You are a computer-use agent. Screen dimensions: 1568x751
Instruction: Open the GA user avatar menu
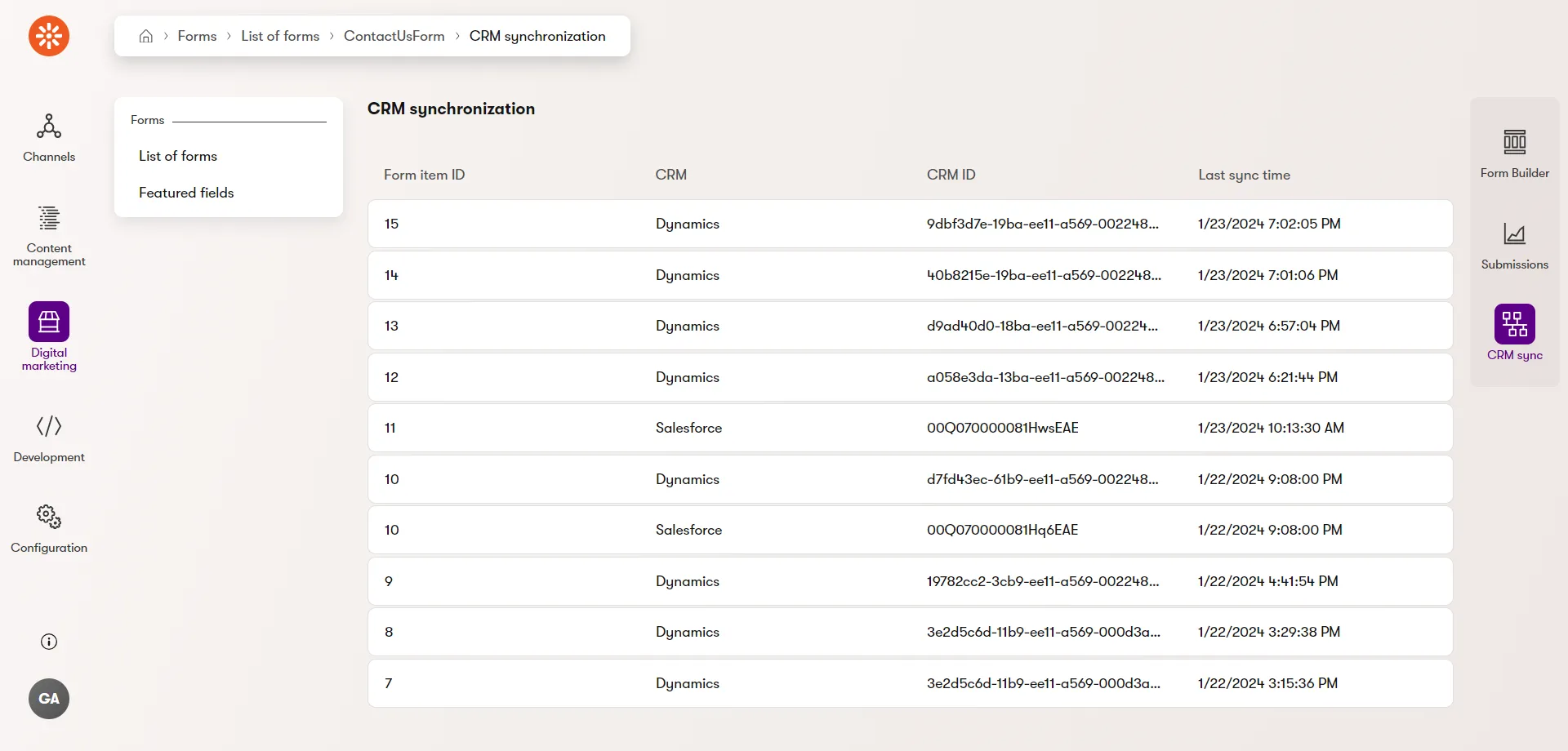coord(49,699)
